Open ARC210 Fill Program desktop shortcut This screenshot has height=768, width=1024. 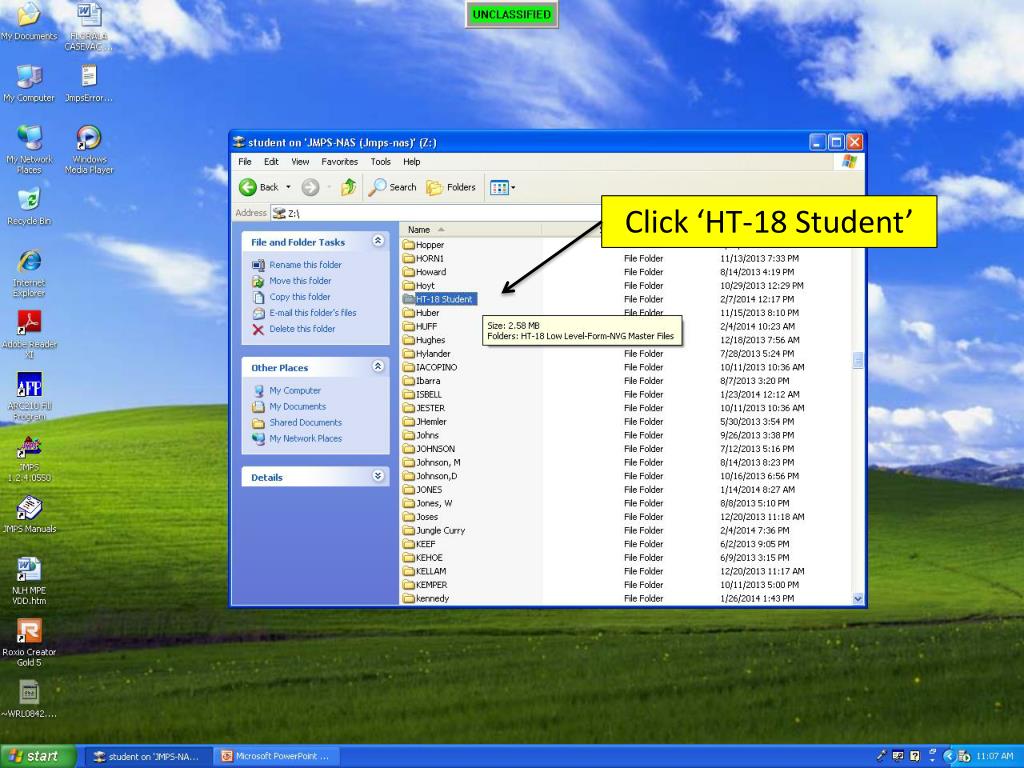click(x=29, y=396)
